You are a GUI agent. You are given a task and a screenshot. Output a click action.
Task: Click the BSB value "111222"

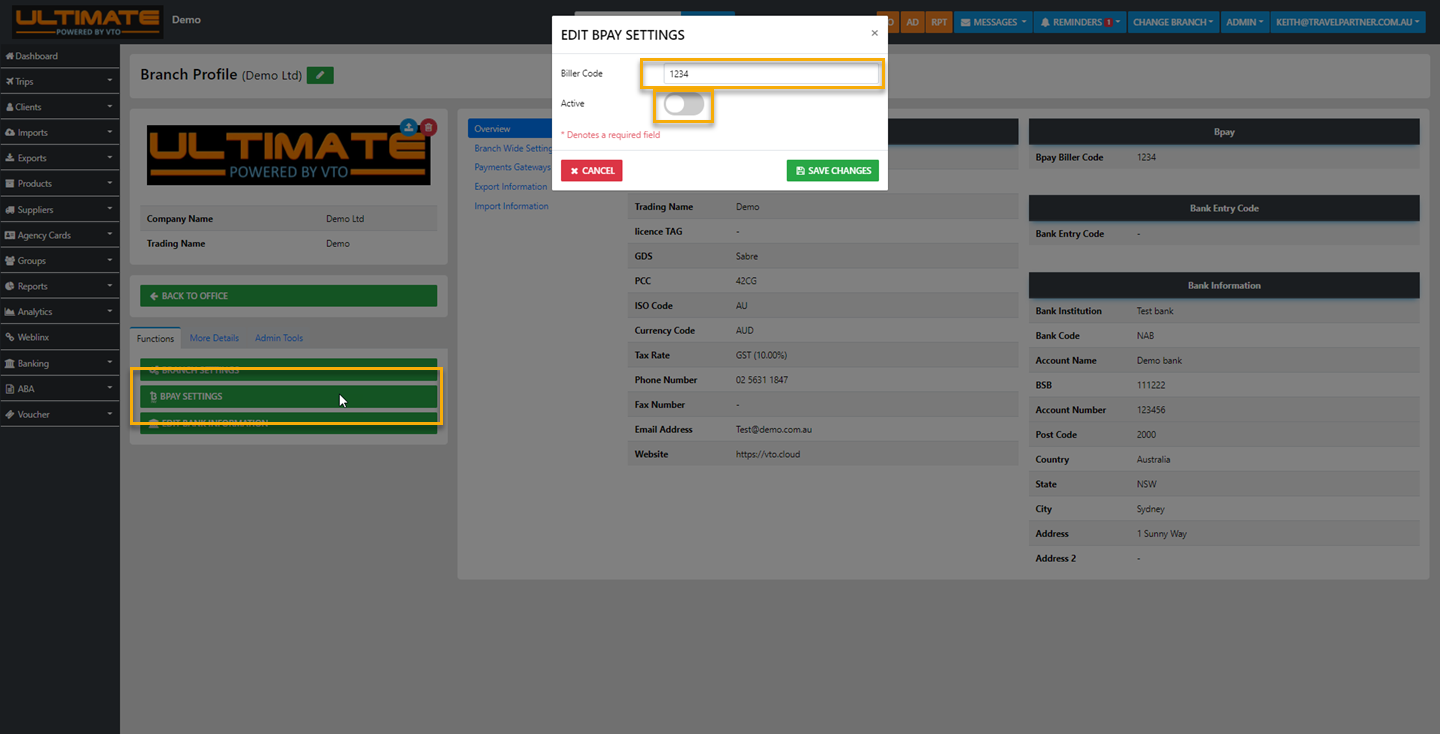coord(1151,385)
